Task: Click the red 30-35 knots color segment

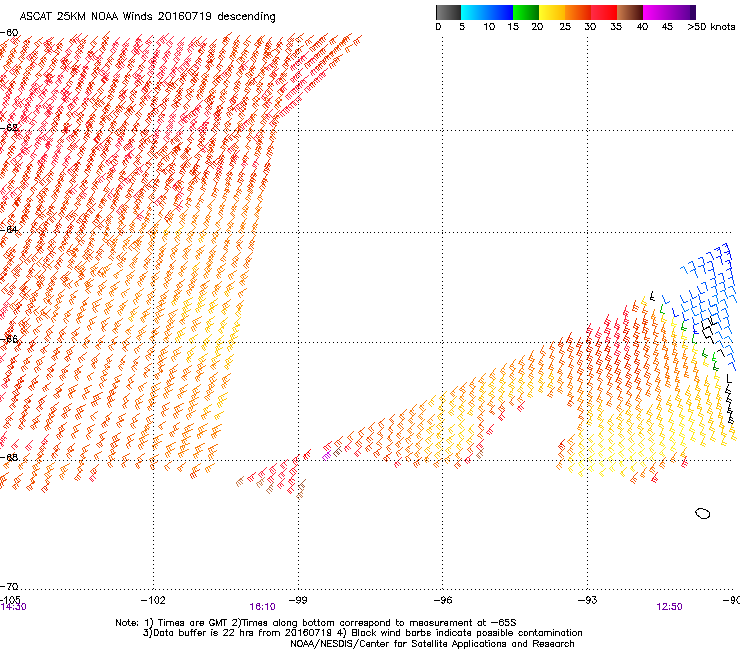Action: pyautogui.click(x=604, y=12)
